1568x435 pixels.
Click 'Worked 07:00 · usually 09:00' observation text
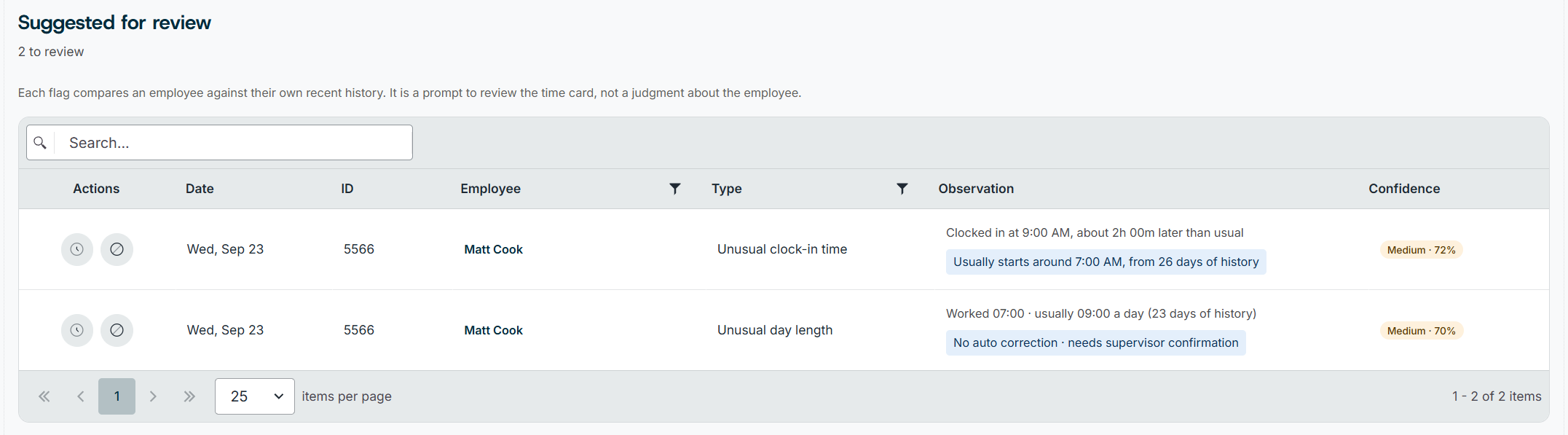tap(1101, 314)
